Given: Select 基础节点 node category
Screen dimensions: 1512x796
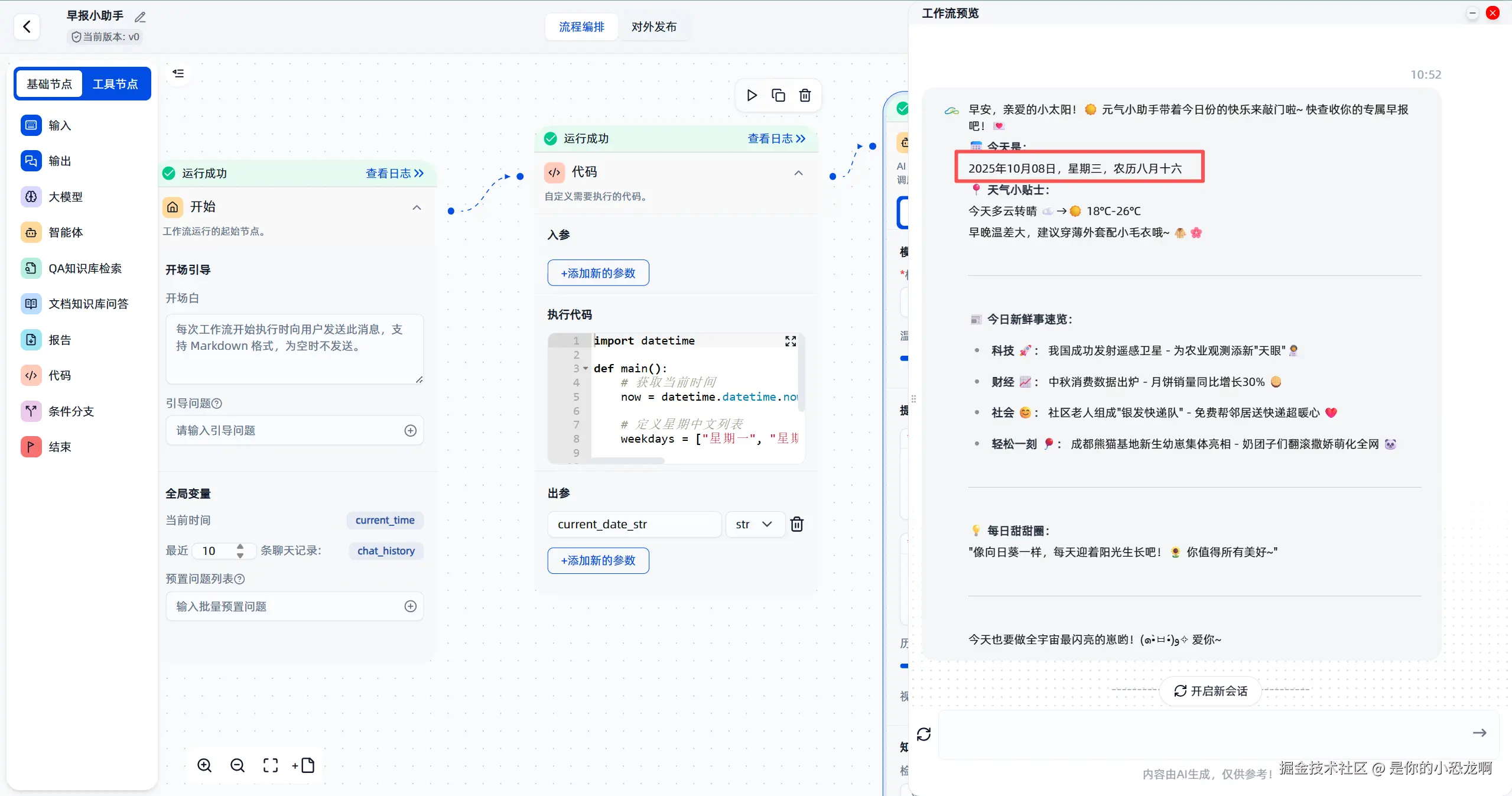Looking at the screenshot, I should [x=50, y=84].
